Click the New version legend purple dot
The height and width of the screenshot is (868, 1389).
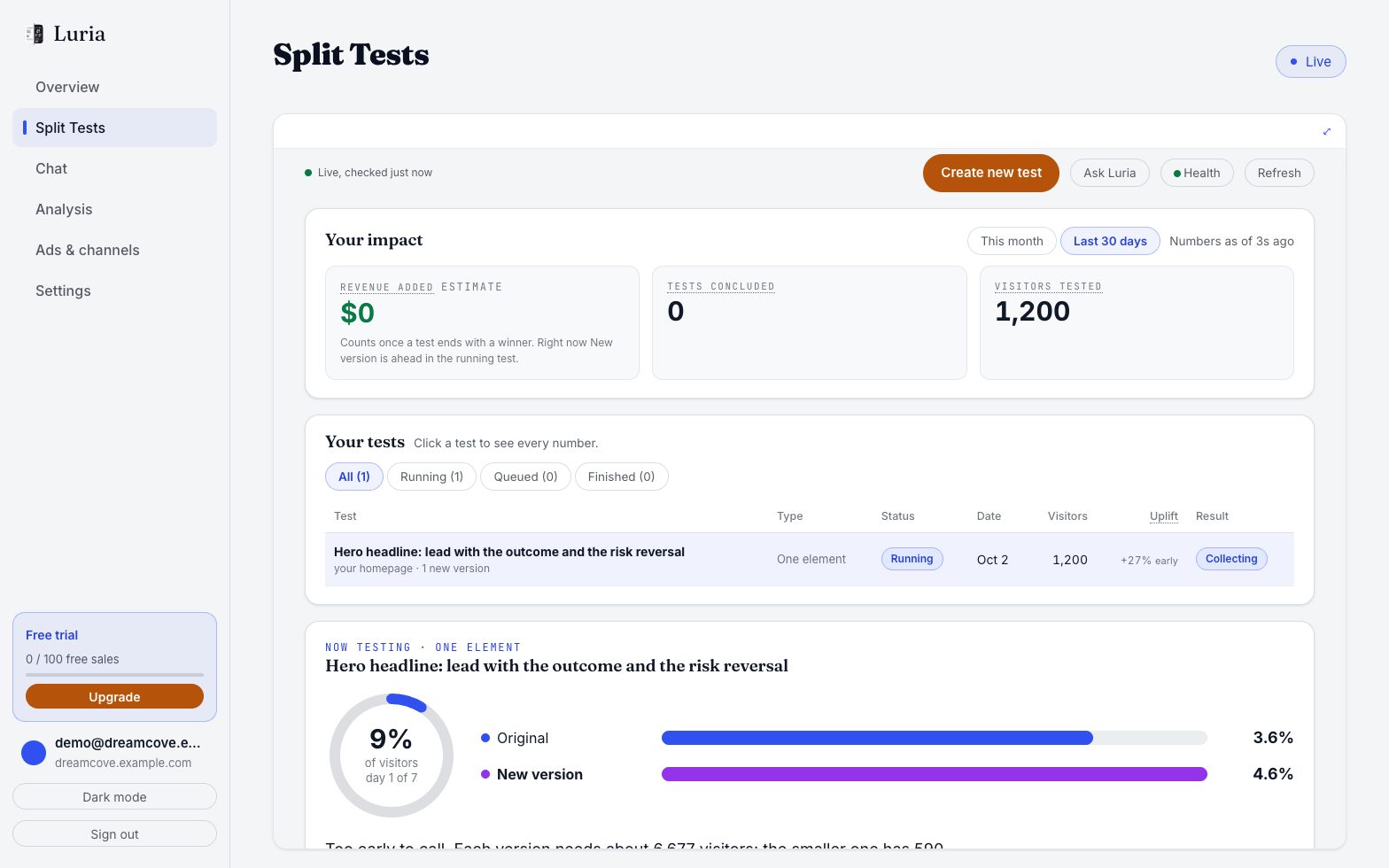coord(485,774)
